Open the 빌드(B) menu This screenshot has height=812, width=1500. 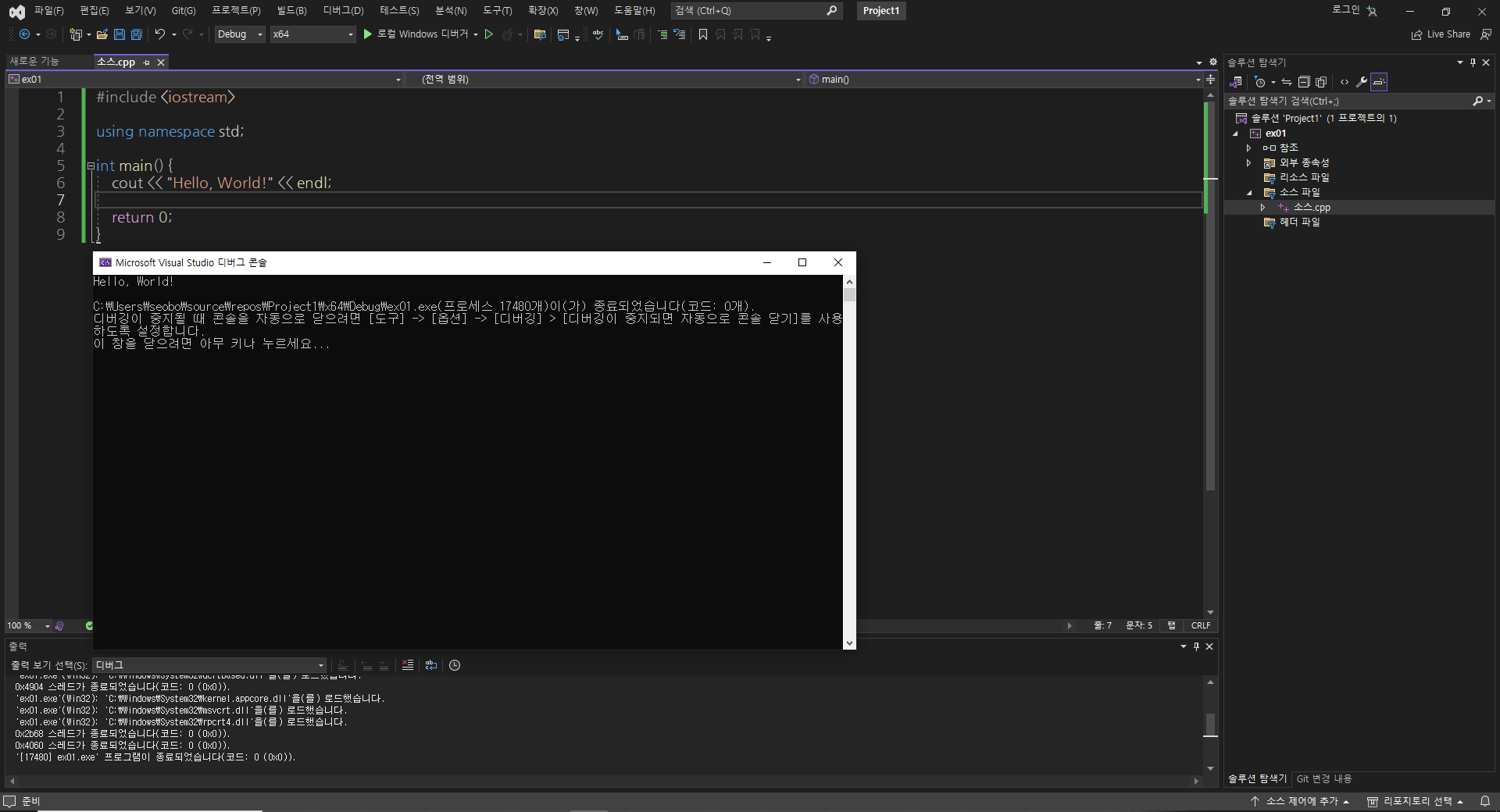[x=292, y=11]
